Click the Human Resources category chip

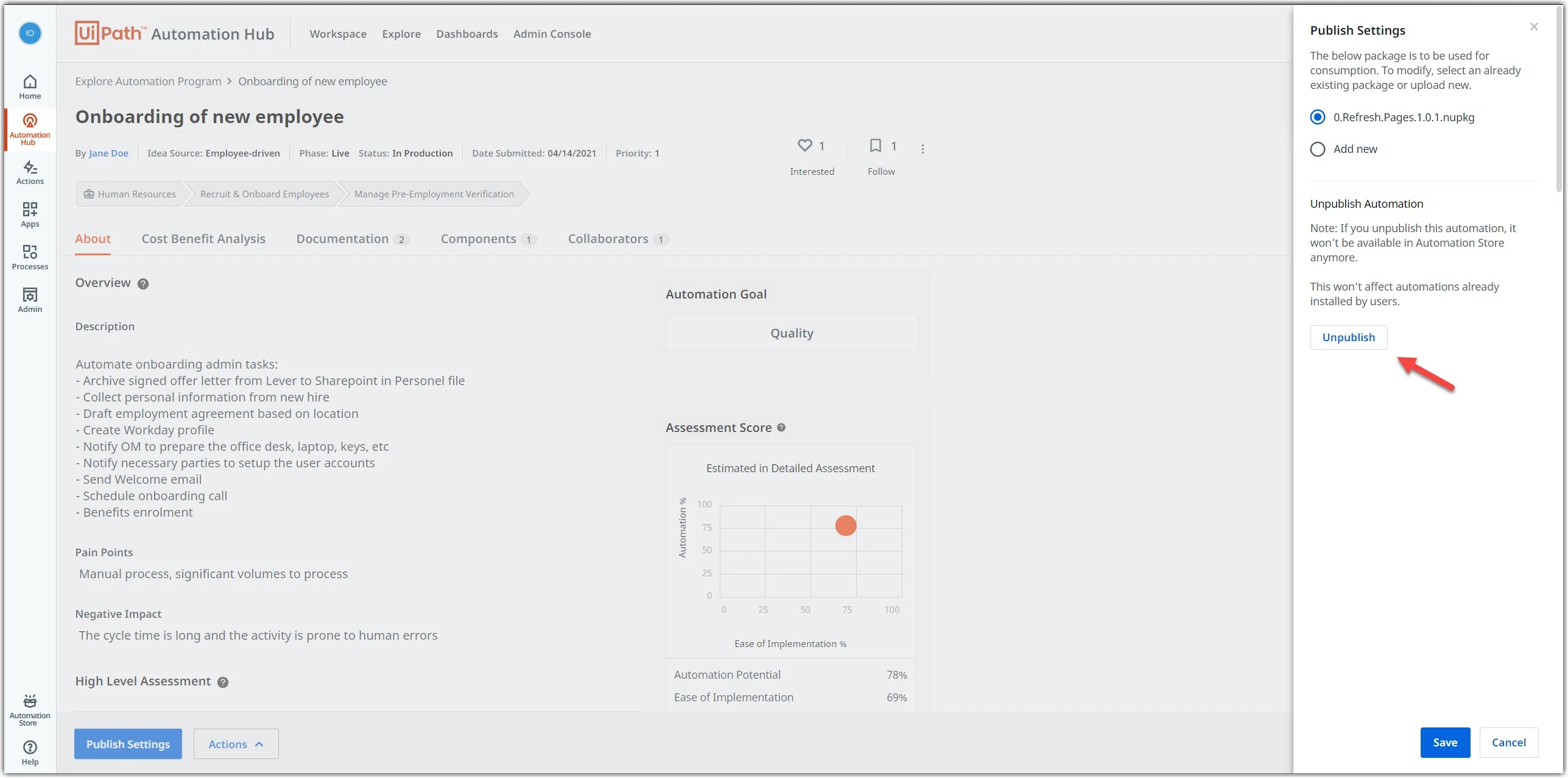130,194
